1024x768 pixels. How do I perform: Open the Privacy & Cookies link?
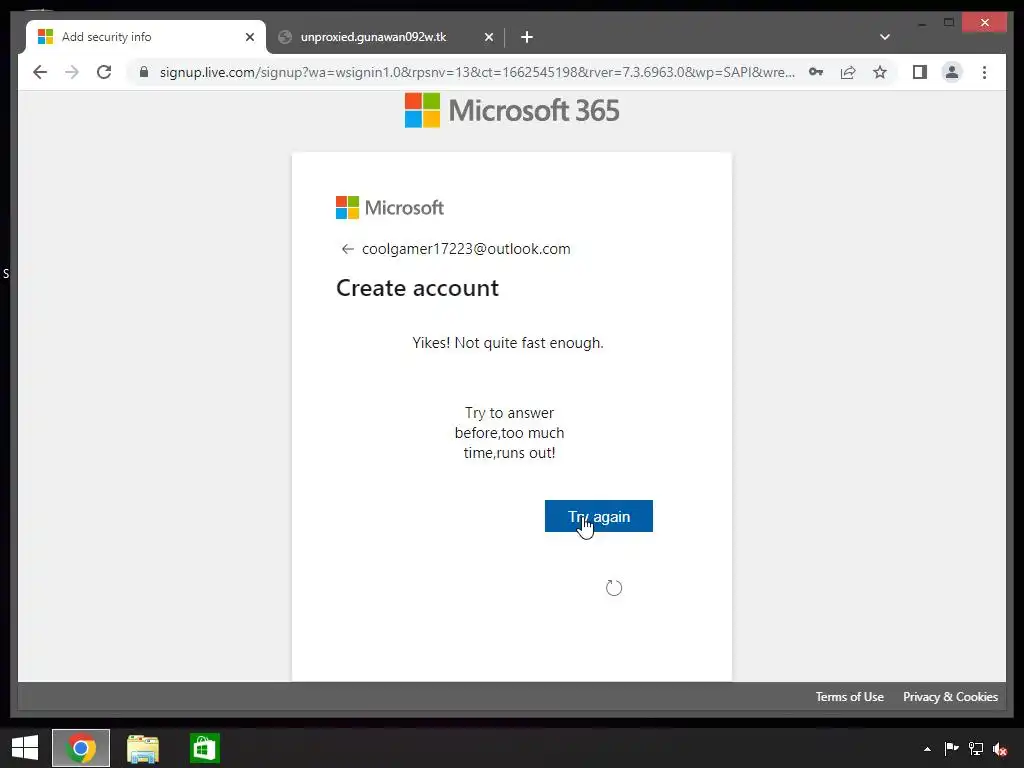pos(950,697)
